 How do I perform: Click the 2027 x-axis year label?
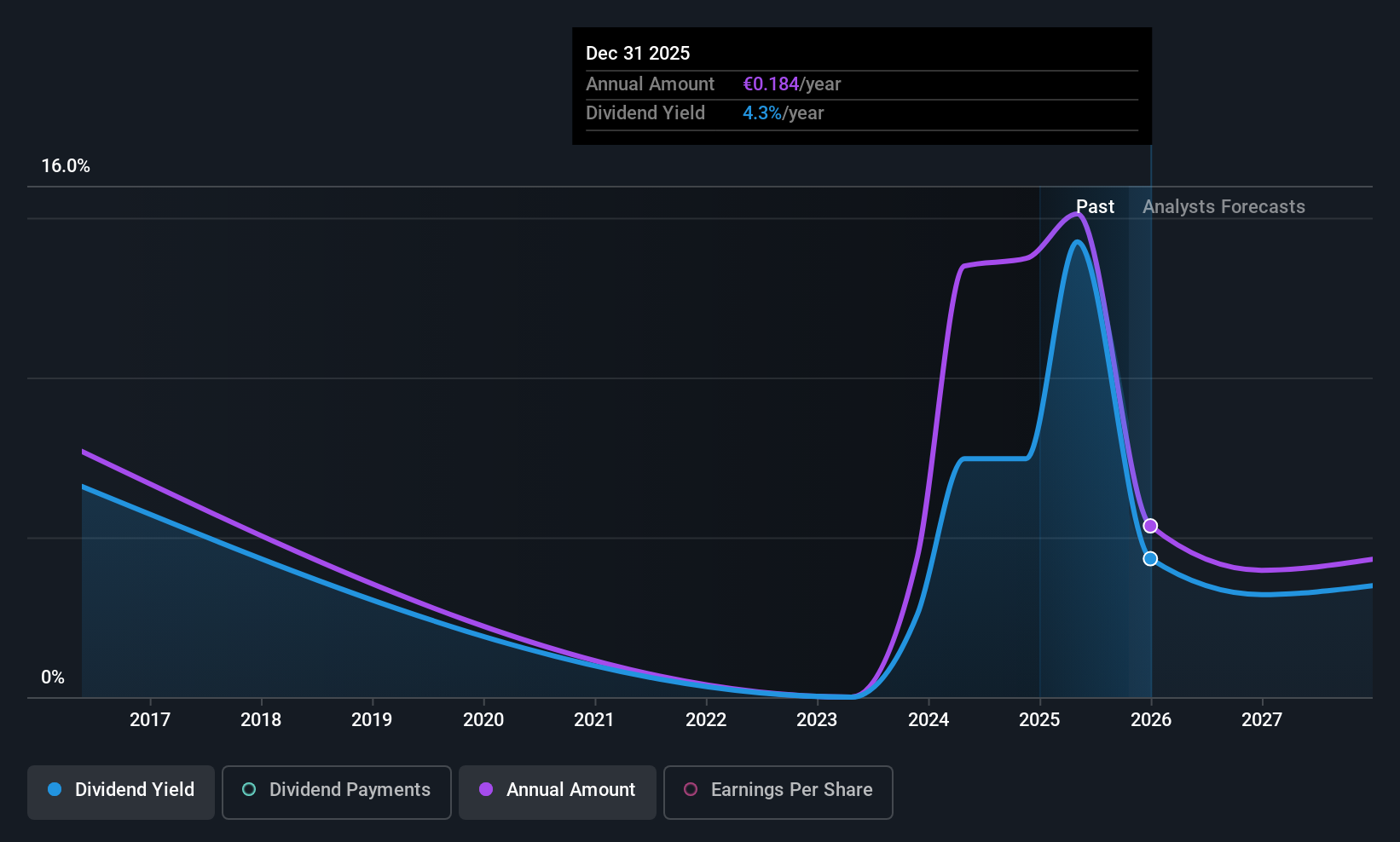(x=1262, y=720)
